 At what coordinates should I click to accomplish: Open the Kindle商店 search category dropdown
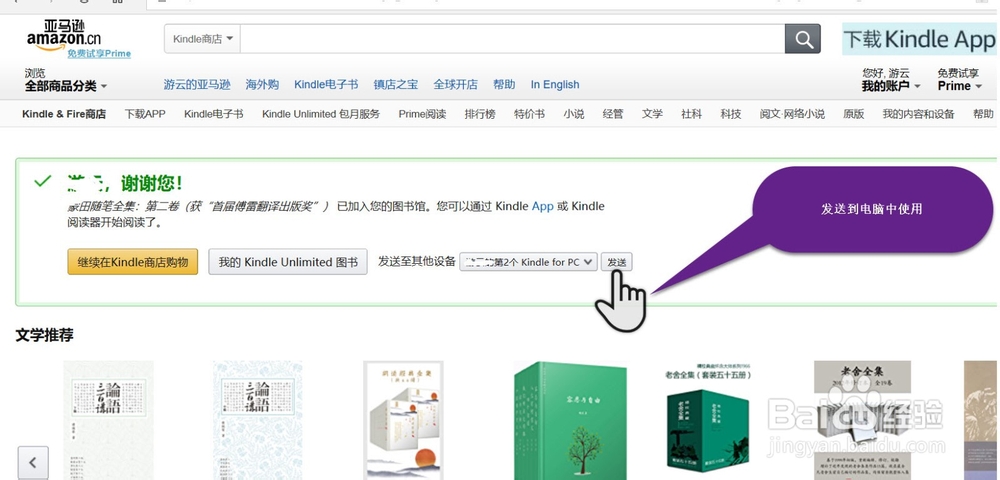tap(203, 40)
